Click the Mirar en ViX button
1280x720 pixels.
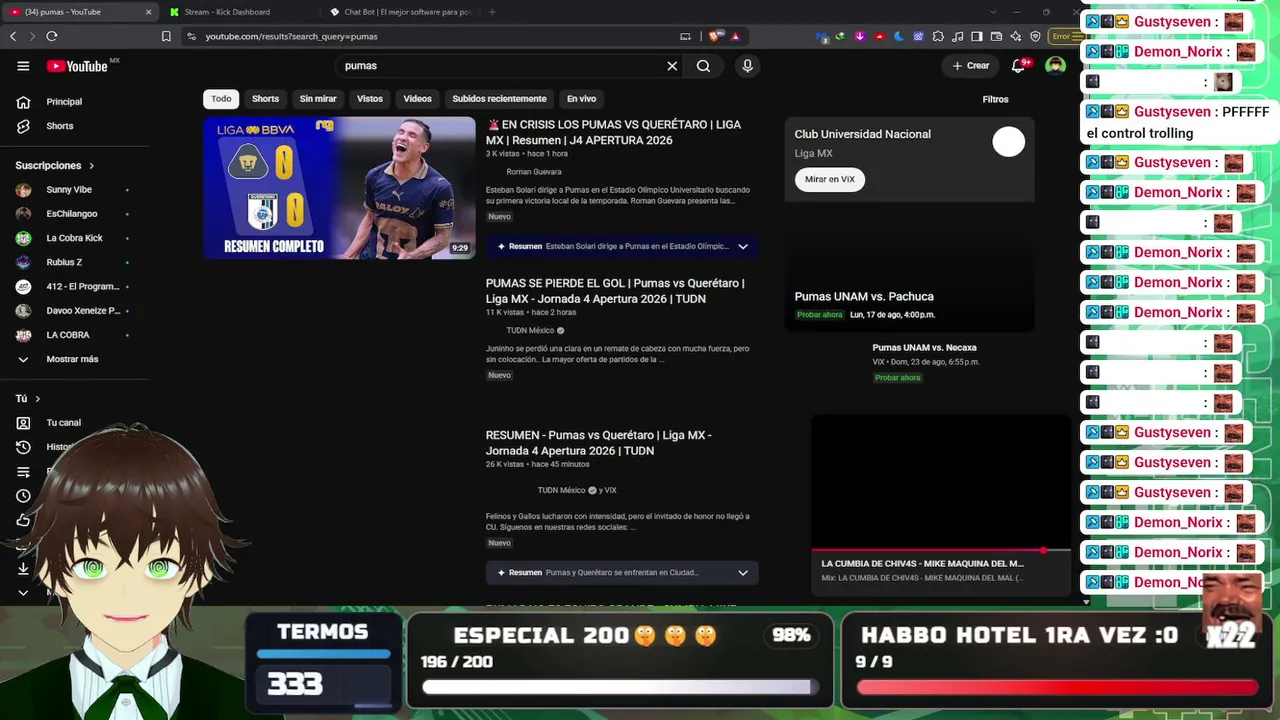pos(830,179)
